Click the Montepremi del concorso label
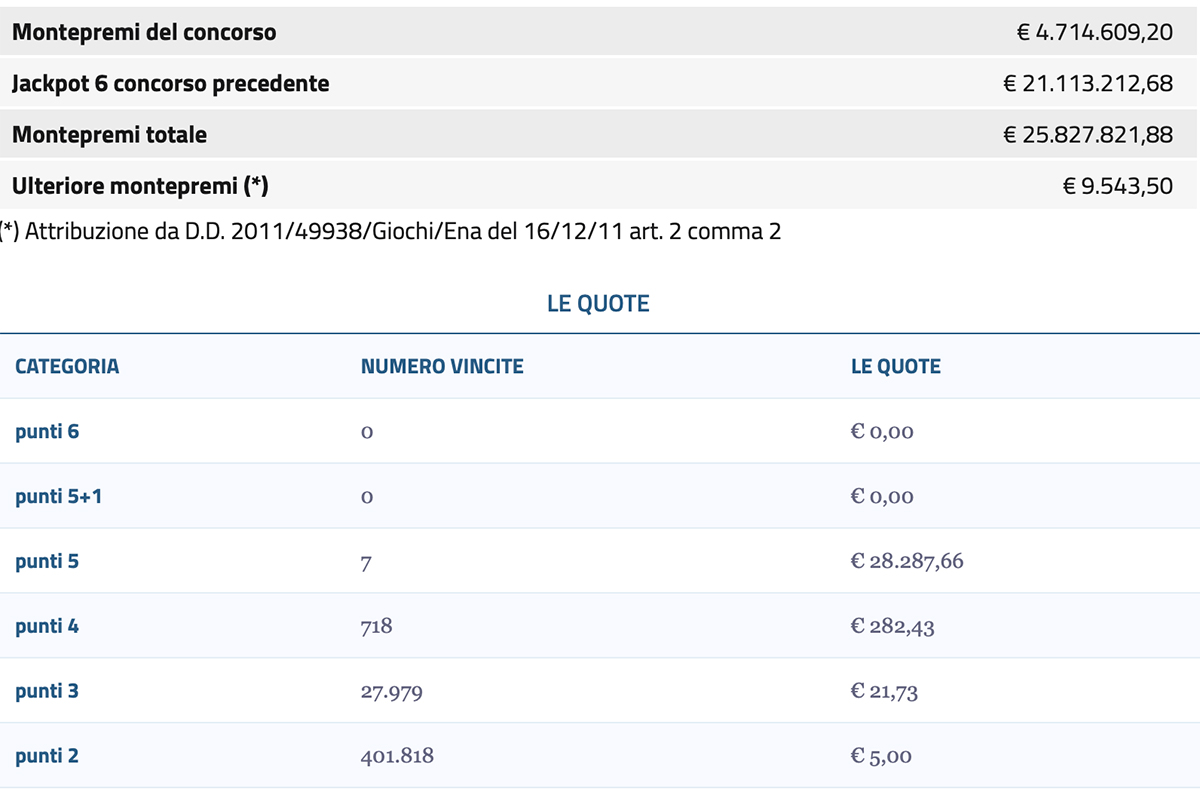The image size is (1200, 795). point(144,32)
